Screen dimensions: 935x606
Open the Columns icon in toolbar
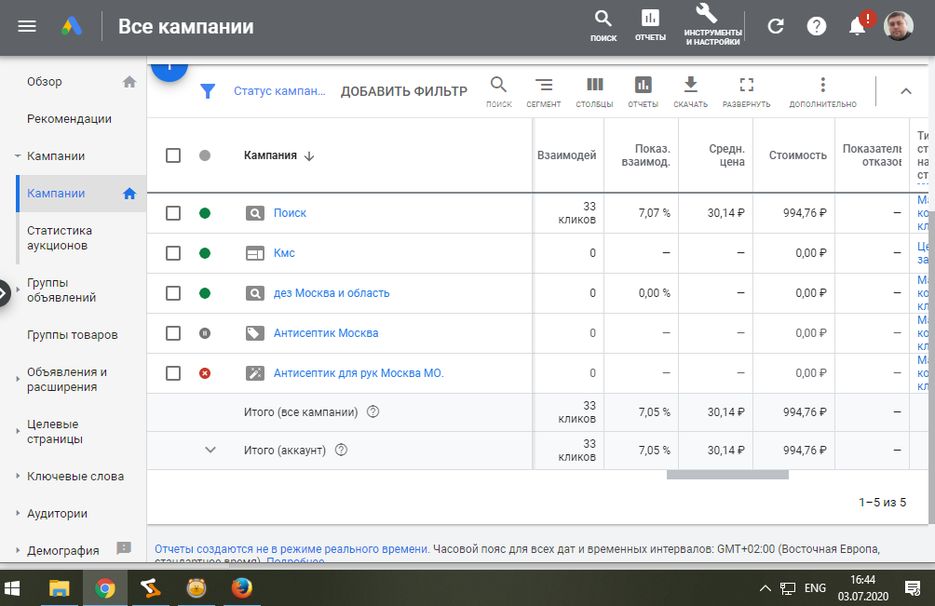pos(594,87)
